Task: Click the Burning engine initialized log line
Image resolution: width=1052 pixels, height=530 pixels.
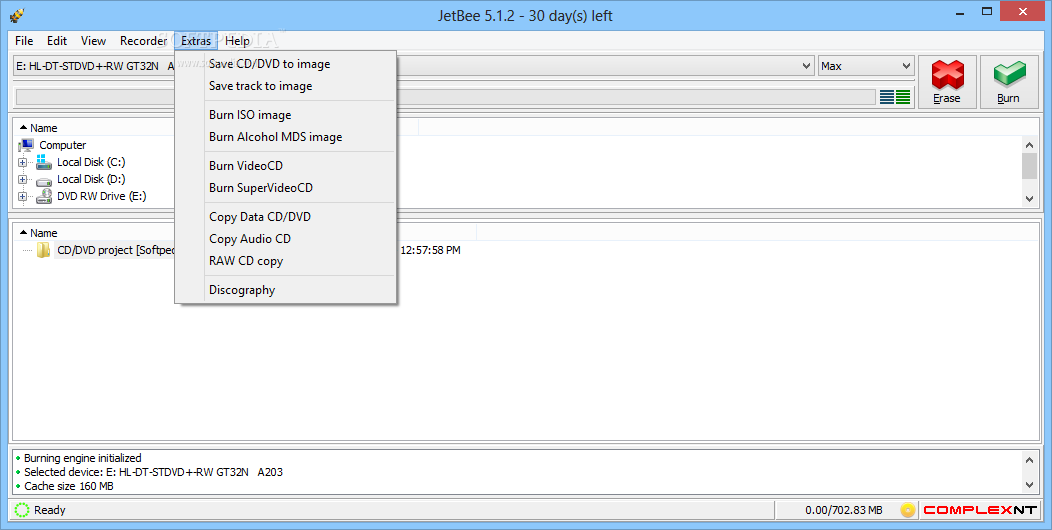Action: coord(83,458)
